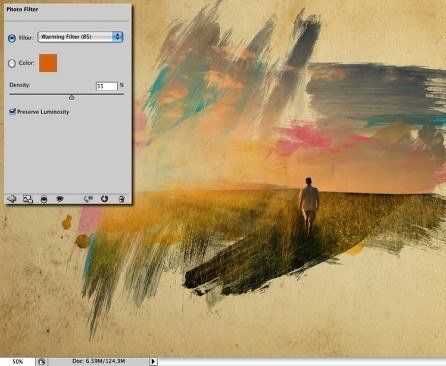This screenshot has height=366, width=446.
Task: Click the blue dropdown arrows on filter menu
Action: [118, 37]
